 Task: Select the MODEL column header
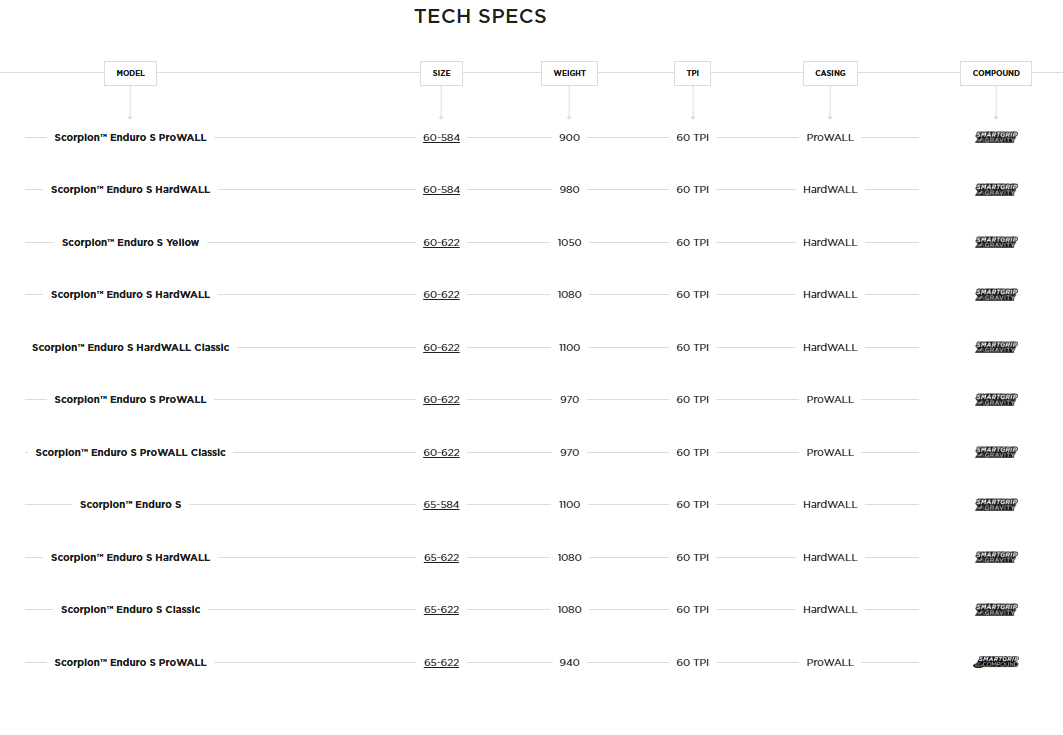pyautogui.click(x=131, y=73)
